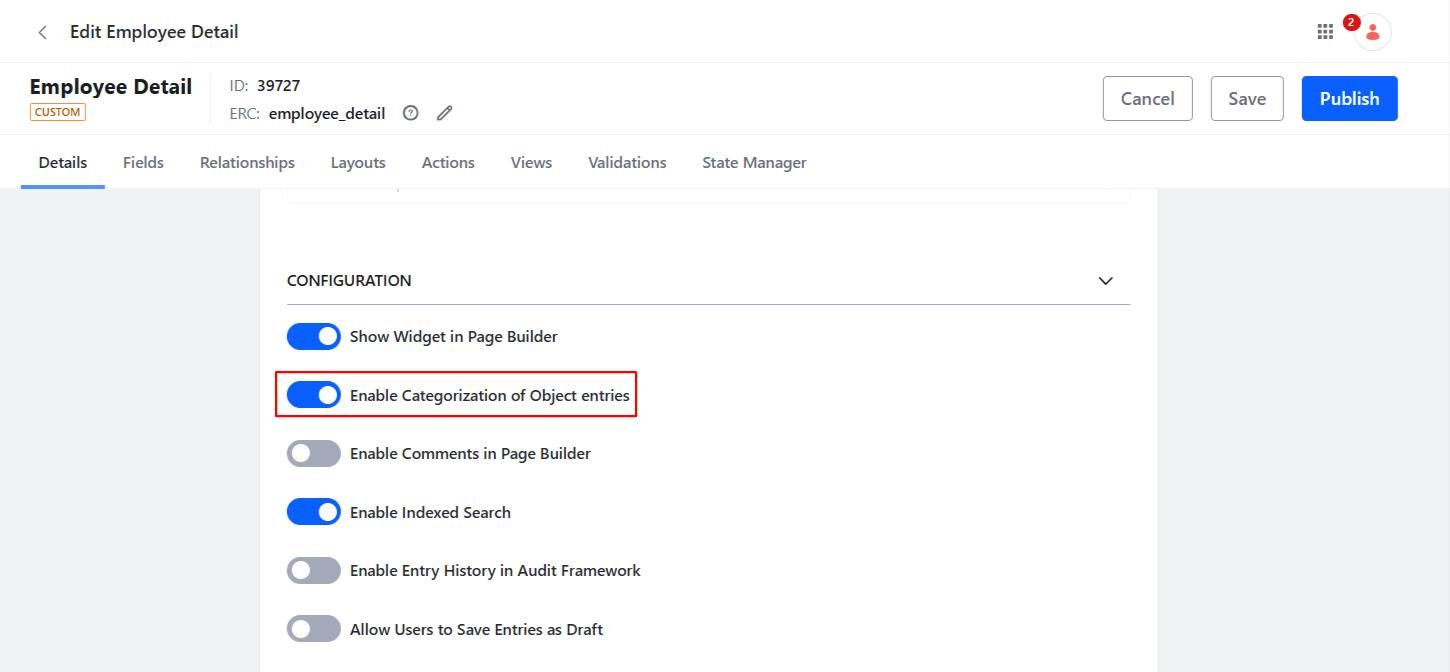Show the ERC help tooltip icon
Screen dimensions: 1450x672
410,113
